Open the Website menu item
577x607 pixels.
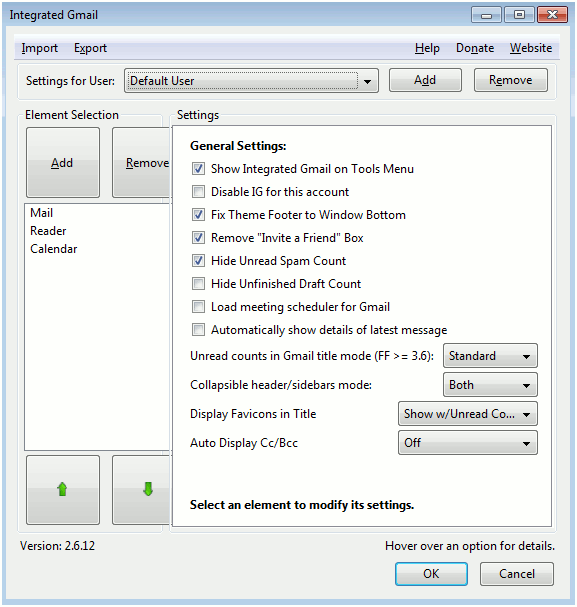(531, 48)
